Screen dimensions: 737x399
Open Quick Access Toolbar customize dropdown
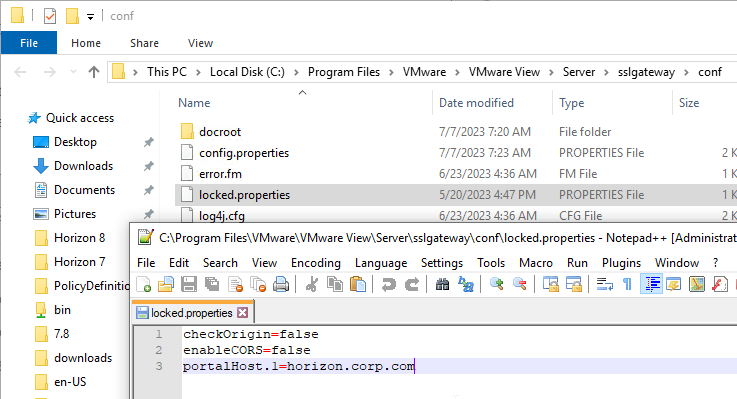point(90,17)
